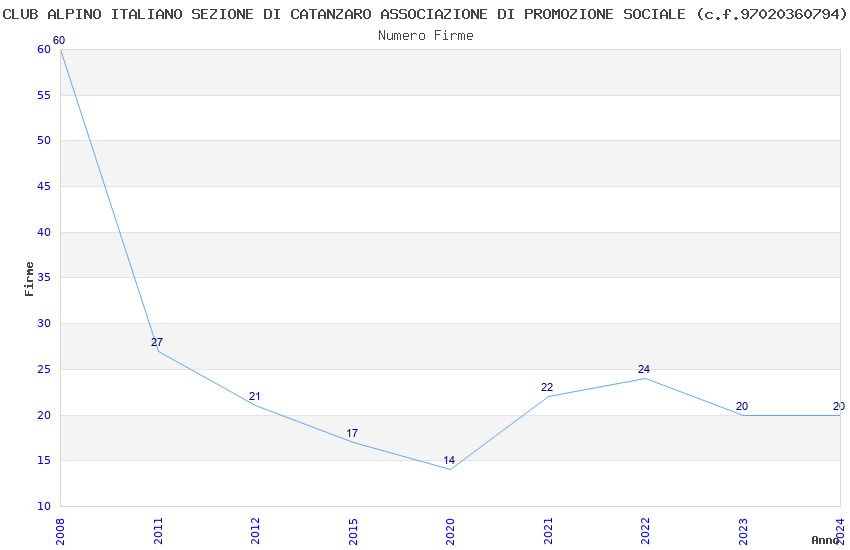Select the data label 14 at 2020
Screen dimensions: 850x550
tap(449, 460)
